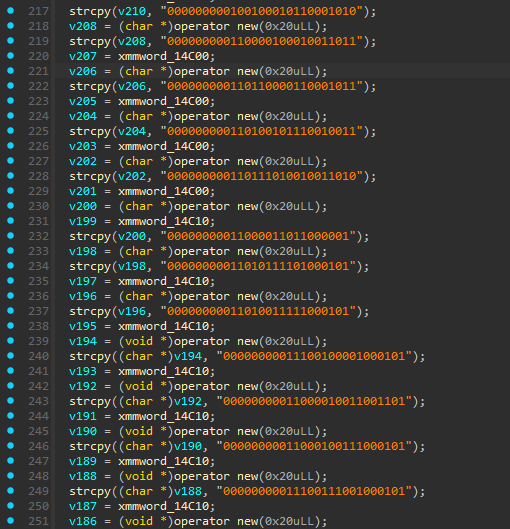Select variable v197 on line 235
The image size is (510, 529).
pyautogui.click(x=83, y=281)
